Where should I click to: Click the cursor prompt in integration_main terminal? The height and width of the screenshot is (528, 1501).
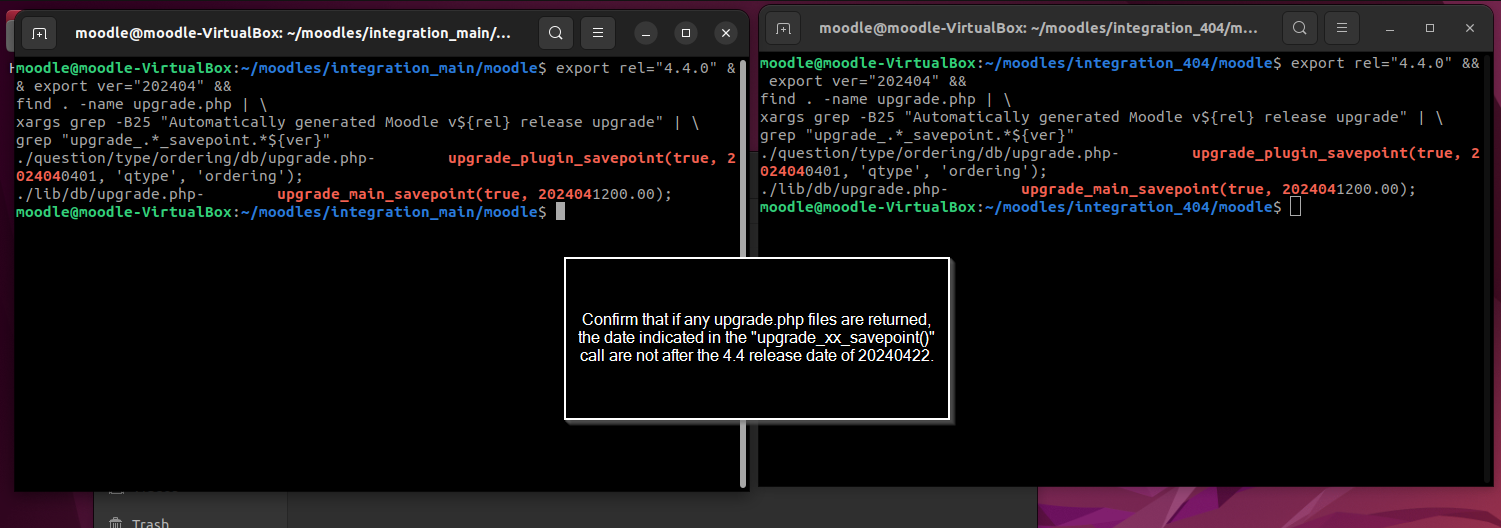click(560, 212)
